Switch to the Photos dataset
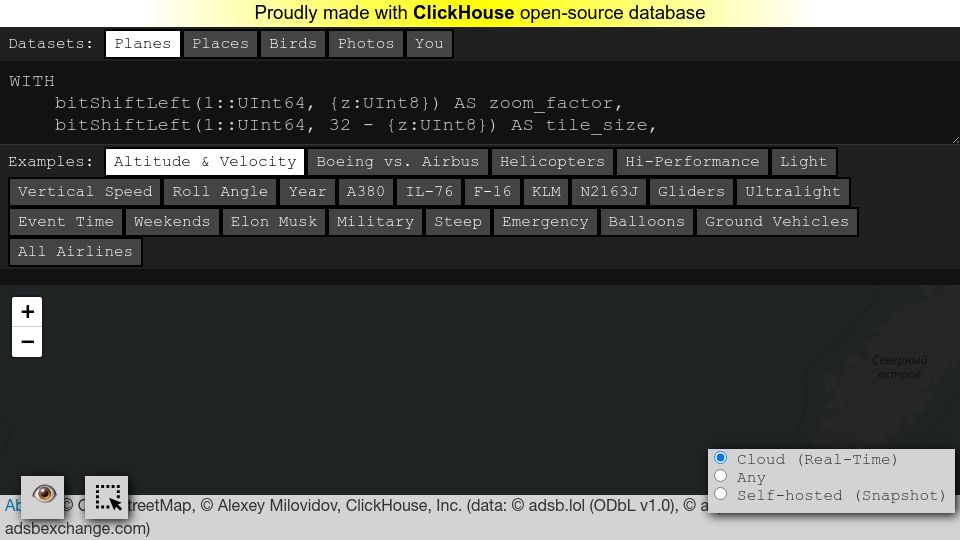The height and width of the screenshot is (540, 960). coord(366,44)
